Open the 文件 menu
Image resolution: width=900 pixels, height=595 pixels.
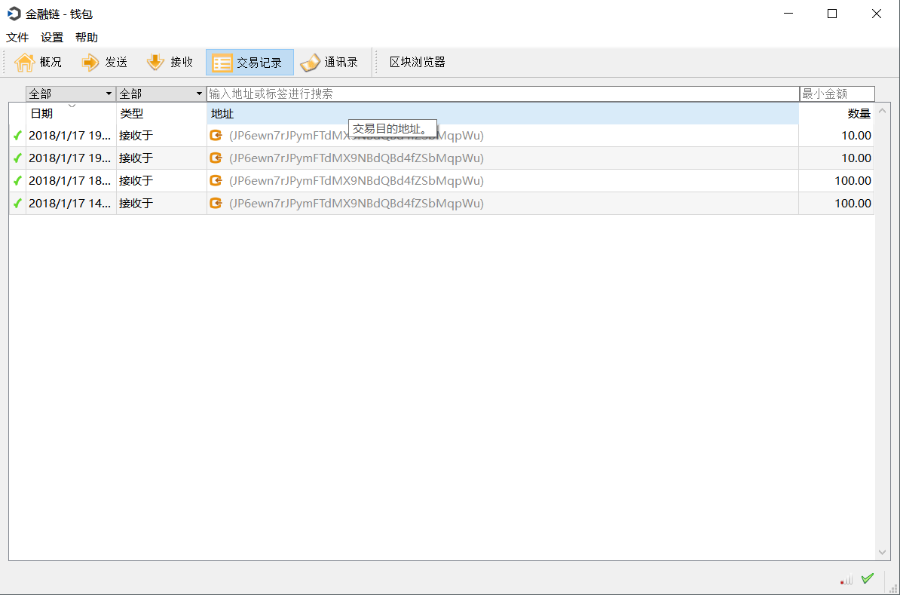pyautogui.click(x=17, y=37)
